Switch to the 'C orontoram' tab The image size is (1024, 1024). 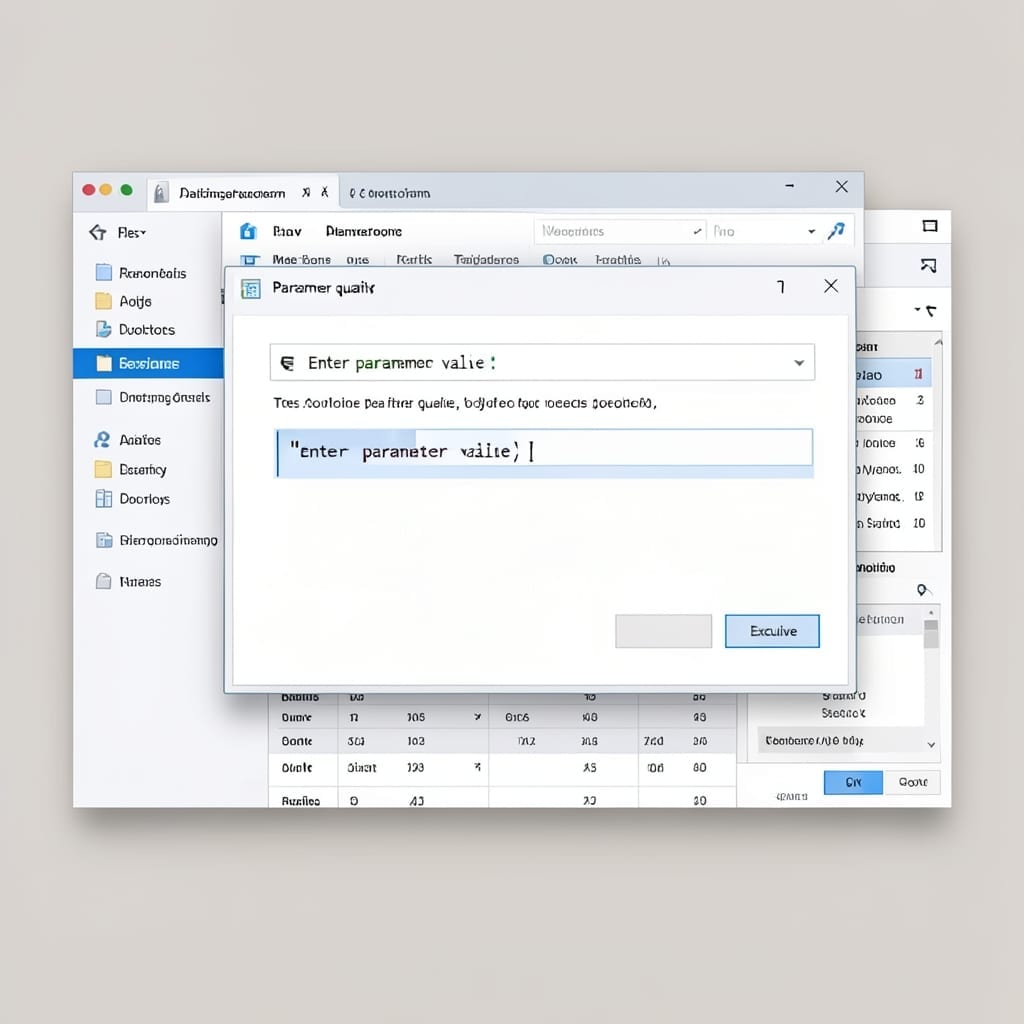(x=390, y=193)
